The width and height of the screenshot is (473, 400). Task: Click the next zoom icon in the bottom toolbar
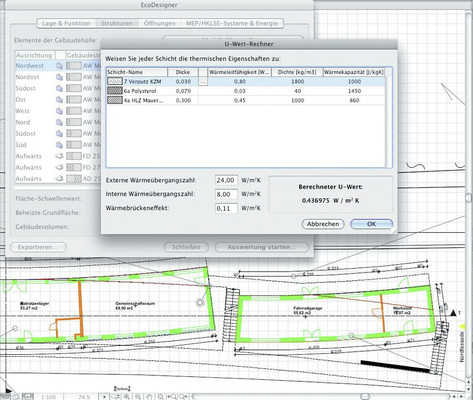point(183,397)
